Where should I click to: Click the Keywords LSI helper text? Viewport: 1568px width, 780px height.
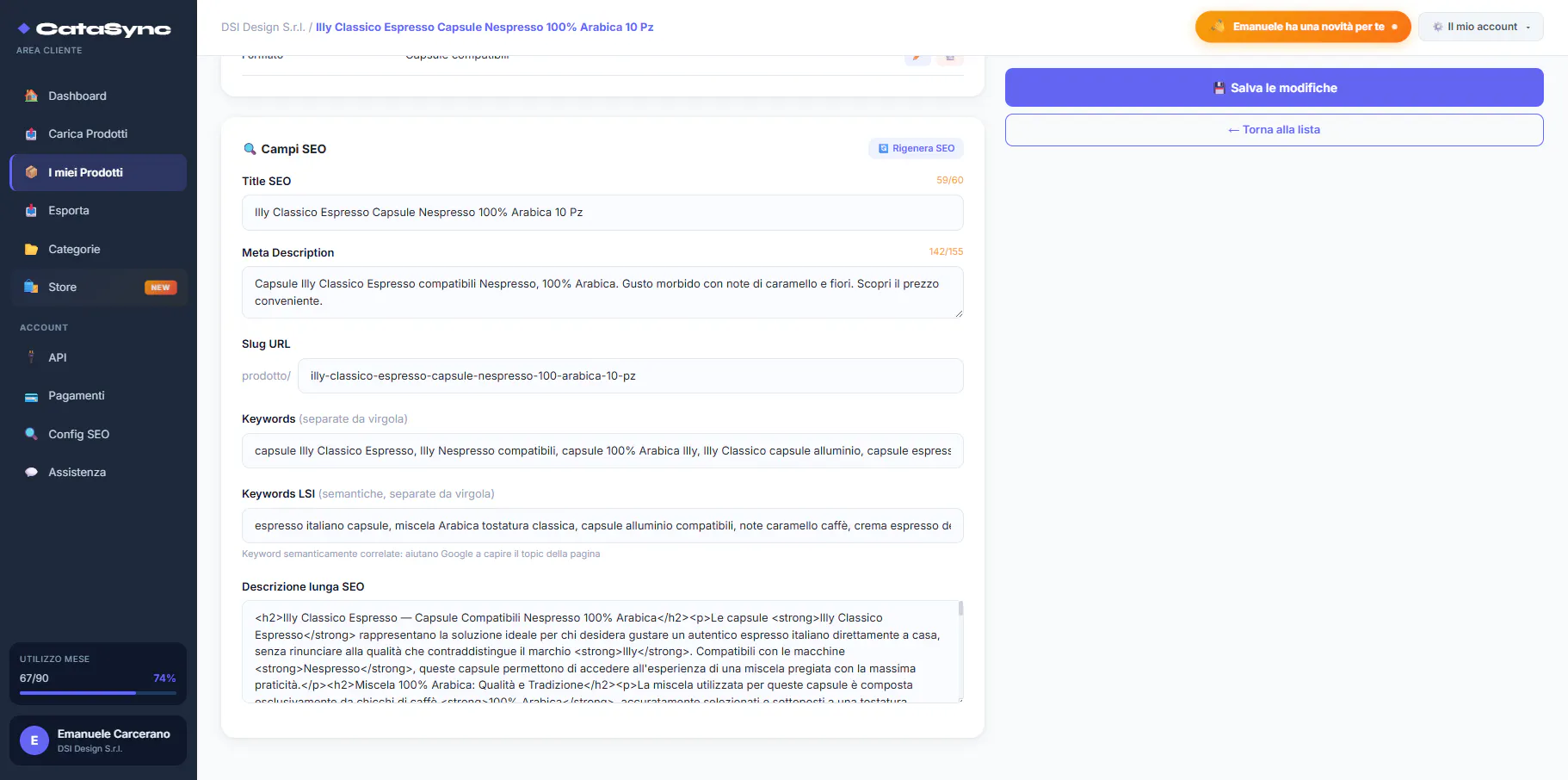(421, 554)
